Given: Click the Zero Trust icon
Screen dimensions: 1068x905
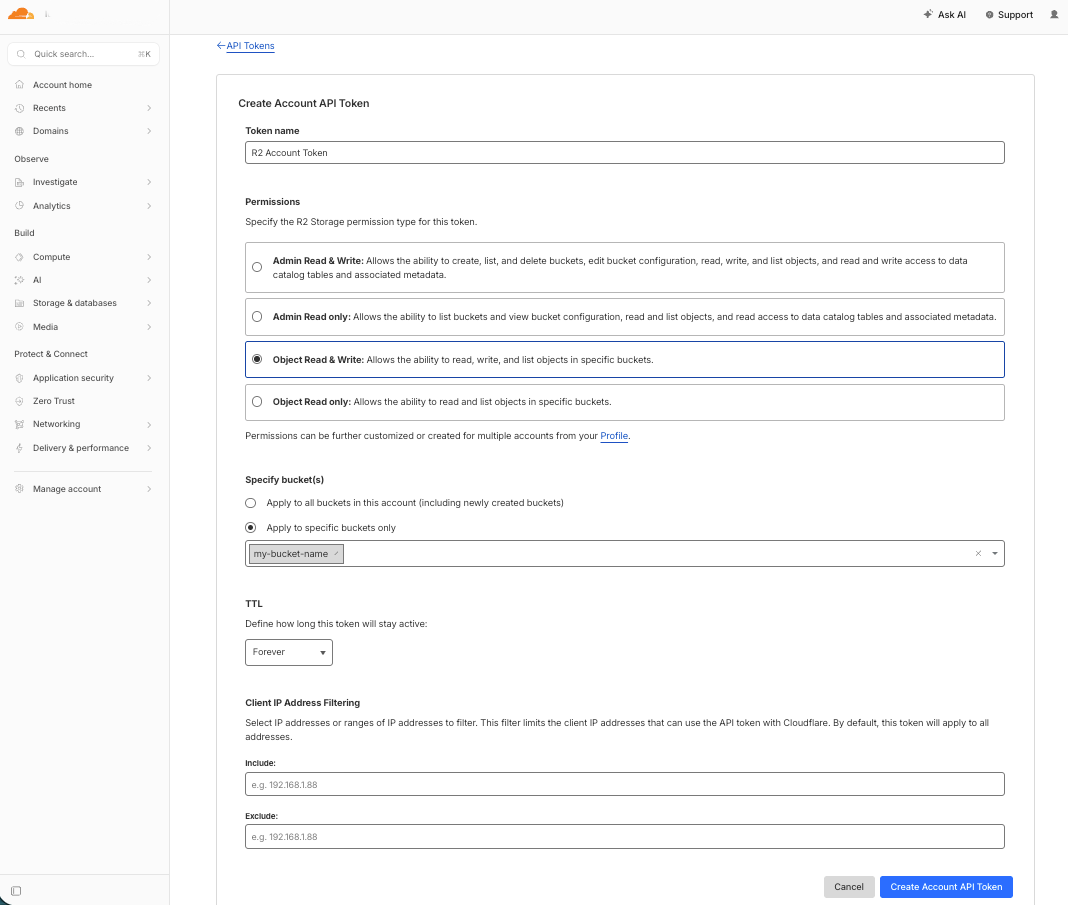Looking at the screenshot, I should tap(19, 401).
